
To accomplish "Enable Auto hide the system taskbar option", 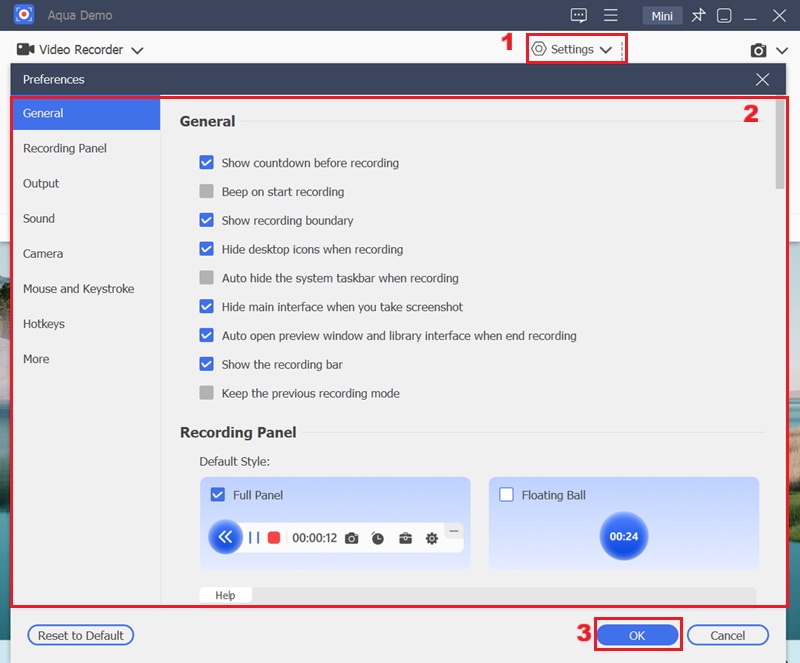I will 207,278.
